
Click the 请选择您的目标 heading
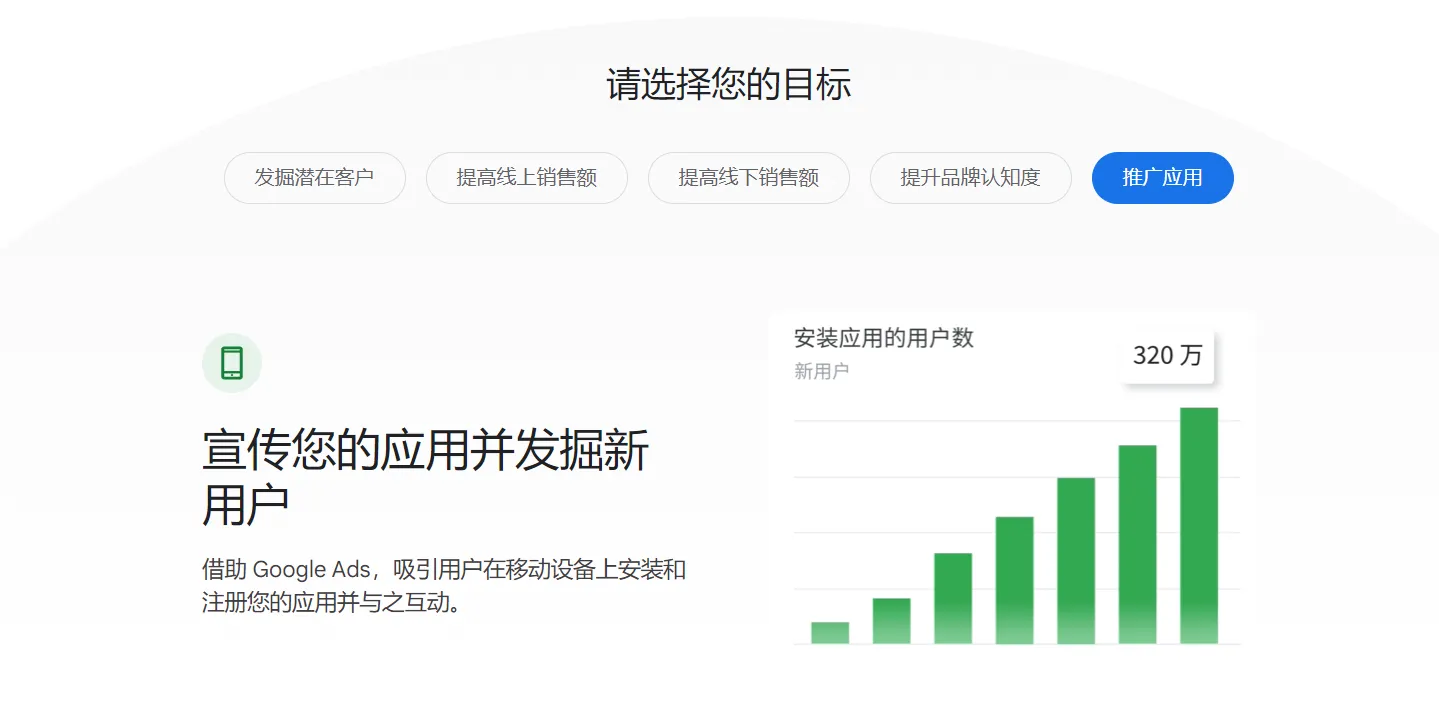[x=728, y=85]
